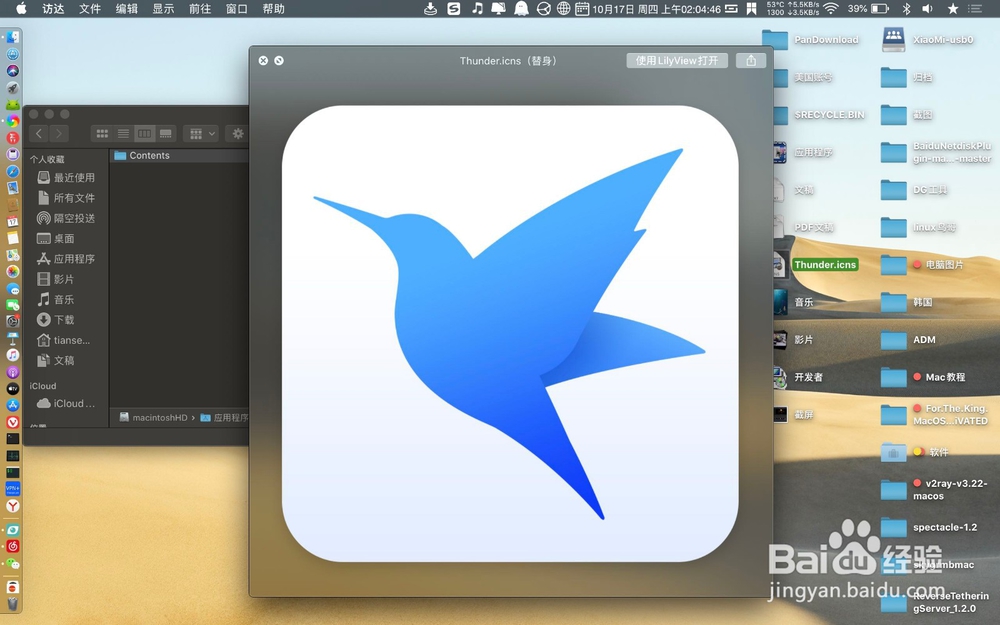Select spectacle-1.2 folder on desktop
Image resolution: width=1000 pixels, height=625 pixels.
[x=929, y=527]
